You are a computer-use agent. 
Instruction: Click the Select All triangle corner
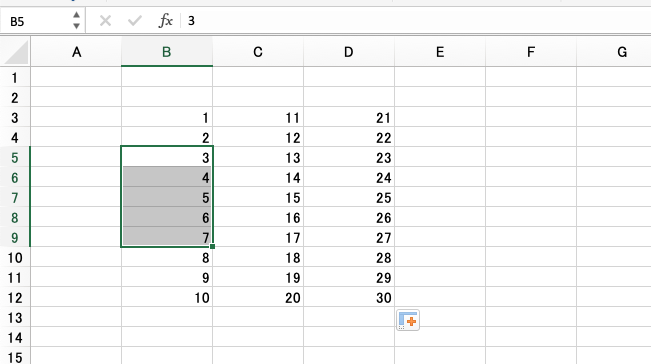click(15, 52)
